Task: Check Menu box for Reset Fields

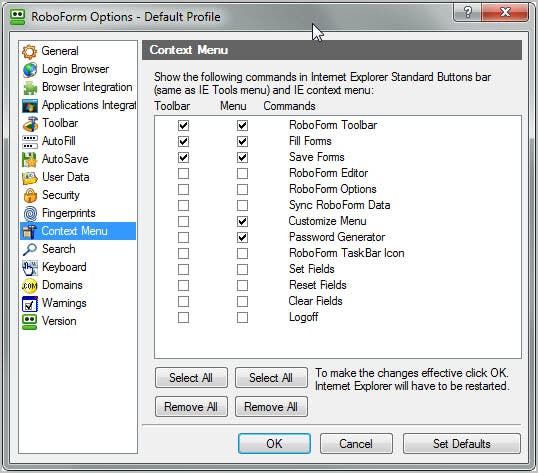Action: click(242, 285)
